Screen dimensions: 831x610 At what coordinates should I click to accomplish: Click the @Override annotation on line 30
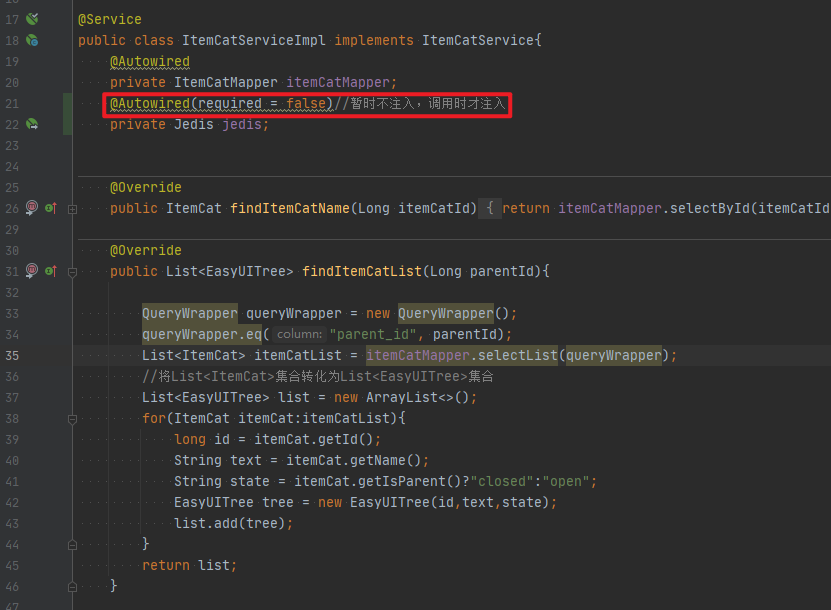(x=146, y=250)
